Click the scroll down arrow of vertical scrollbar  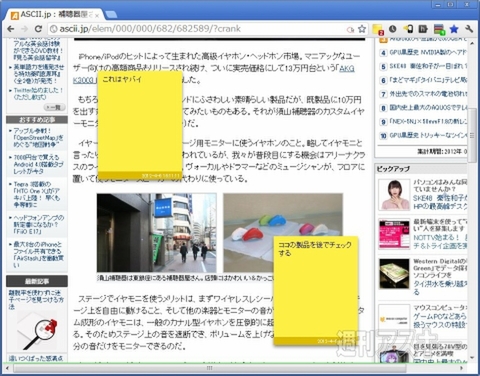pyautogui.click(x=472, y=358)
